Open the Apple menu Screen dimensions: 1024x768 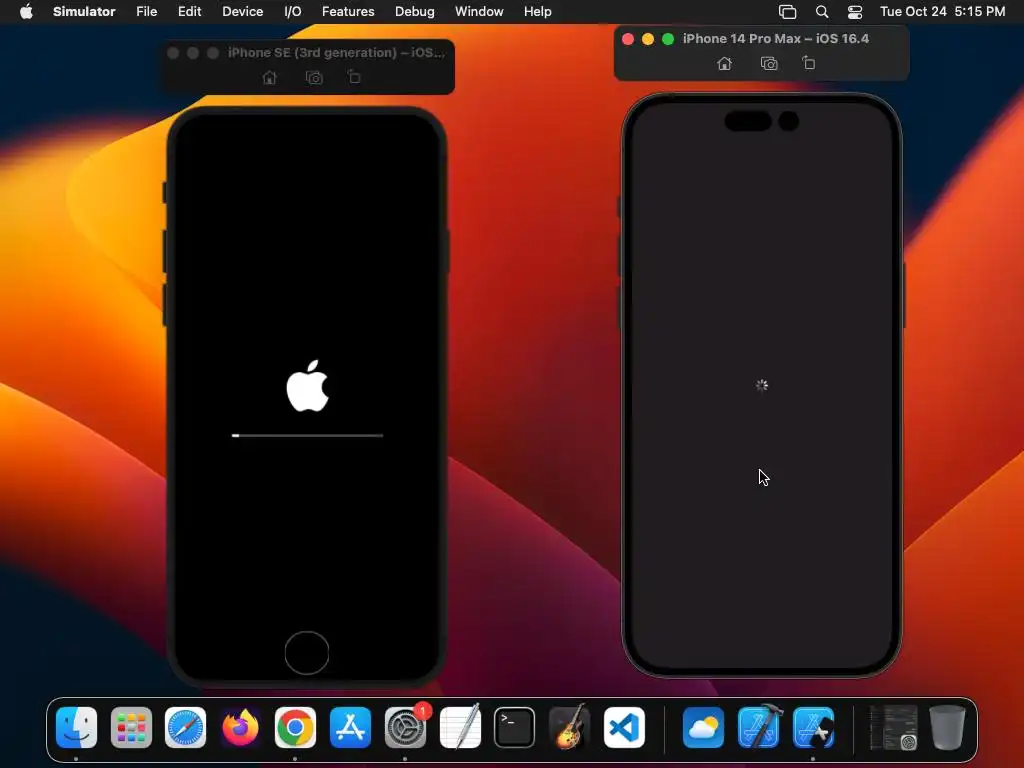point(26,11)
